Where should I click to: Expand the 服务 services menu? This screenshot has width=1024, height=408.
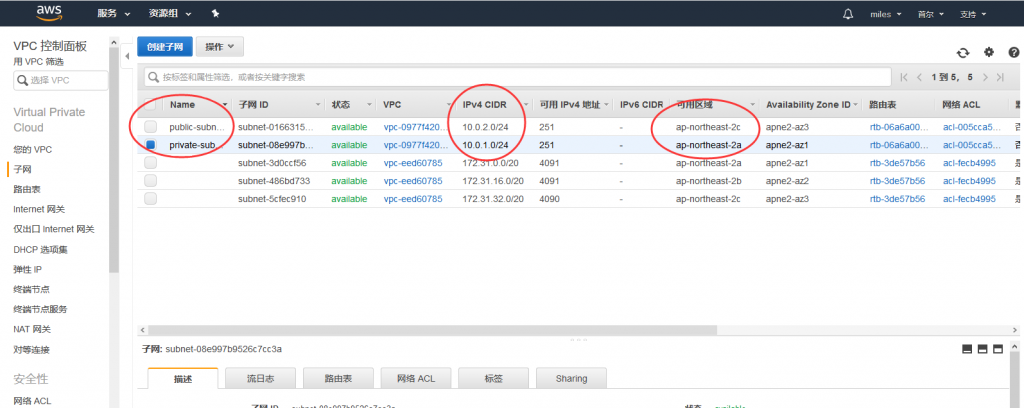tap(113, 15)
